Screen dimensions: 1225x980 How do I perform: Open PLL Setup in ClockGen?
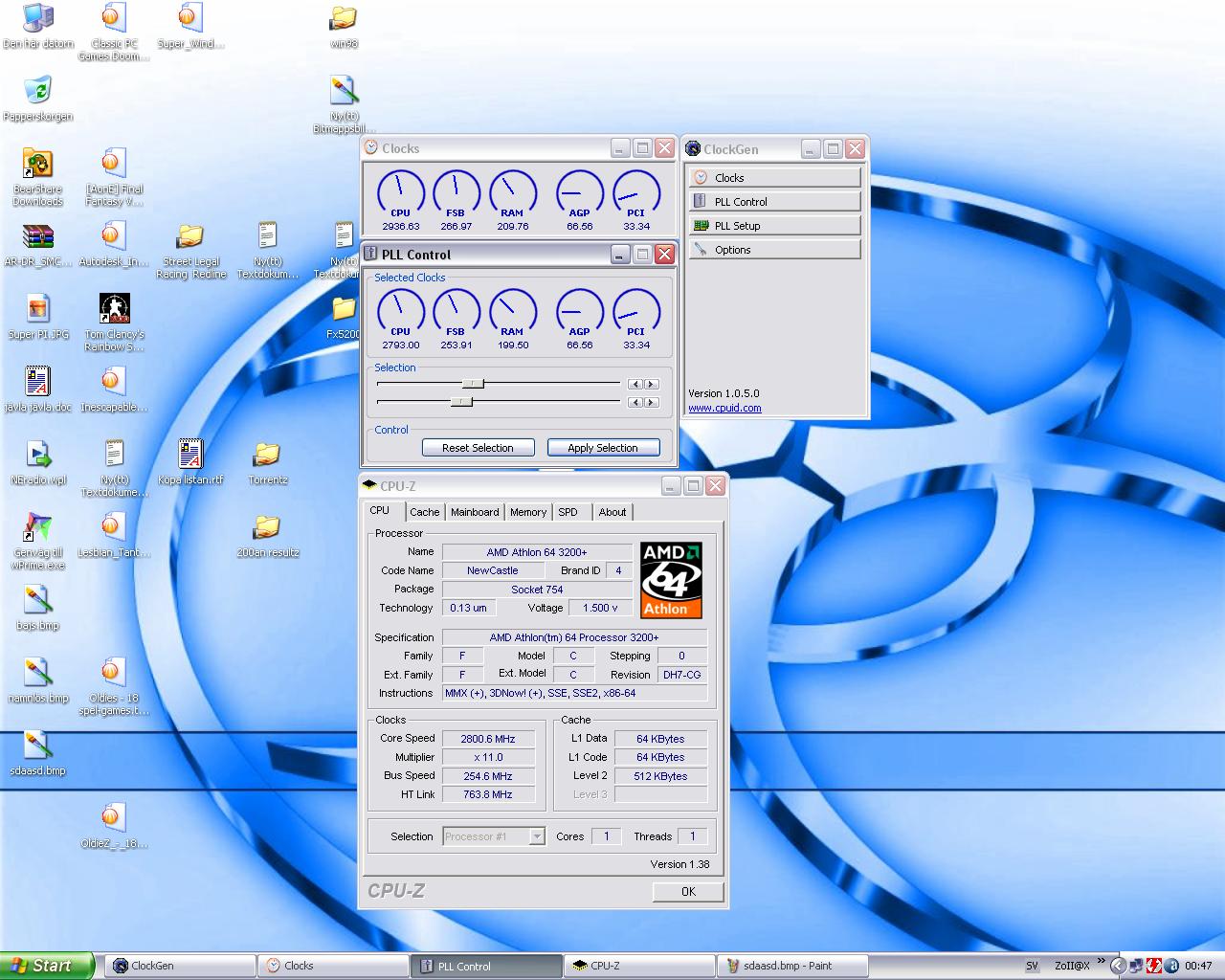(x=774, y=225)
